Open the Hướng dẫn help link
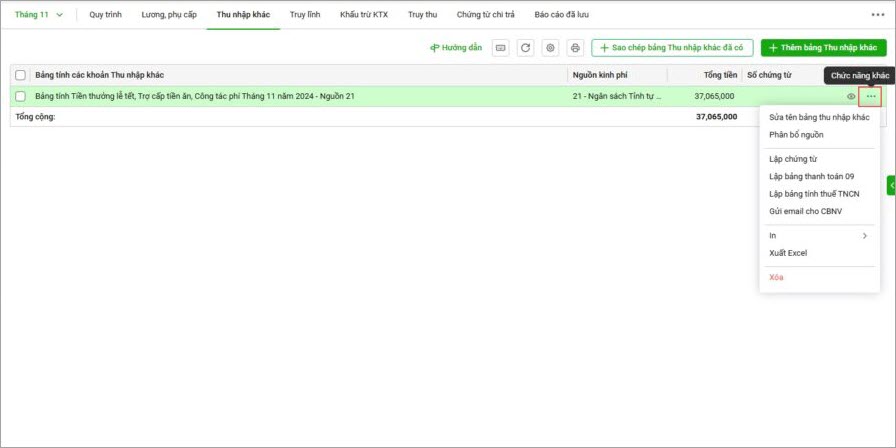896x448 pixels. click(456, 48)
